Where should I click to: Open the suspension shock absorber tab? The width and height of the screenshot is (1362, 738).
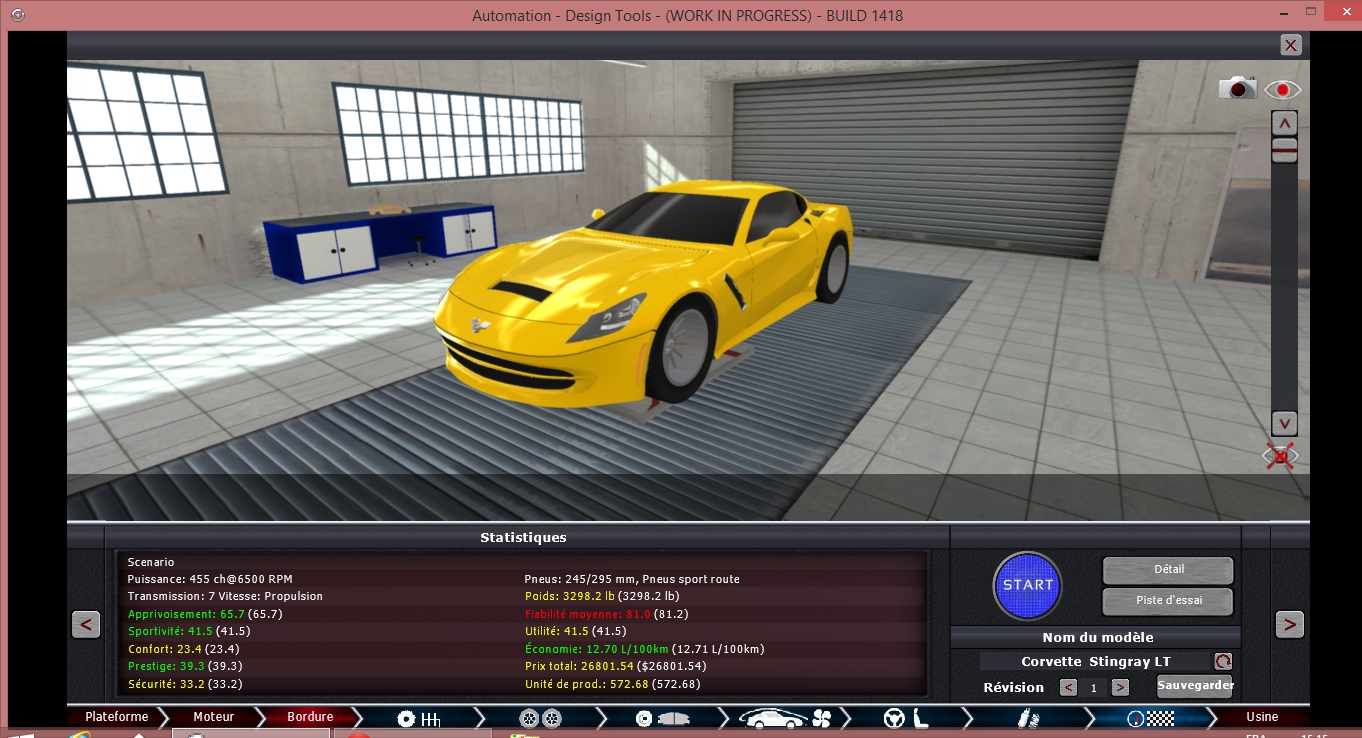click(x=1028, y=718)
